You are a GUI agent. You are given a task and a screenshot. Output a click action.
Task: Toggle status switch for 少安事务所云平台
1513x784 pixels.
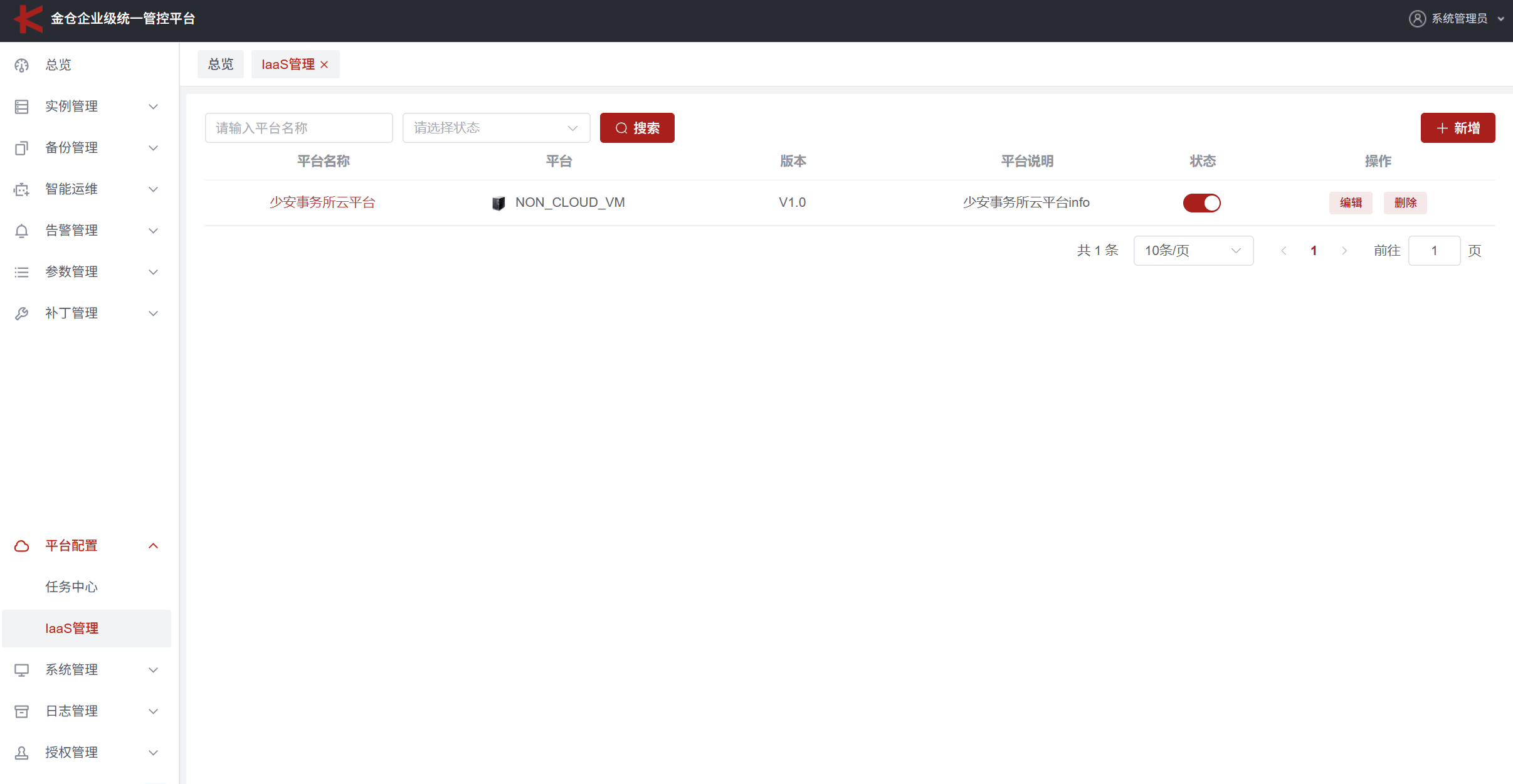(x=1201, y=203)
